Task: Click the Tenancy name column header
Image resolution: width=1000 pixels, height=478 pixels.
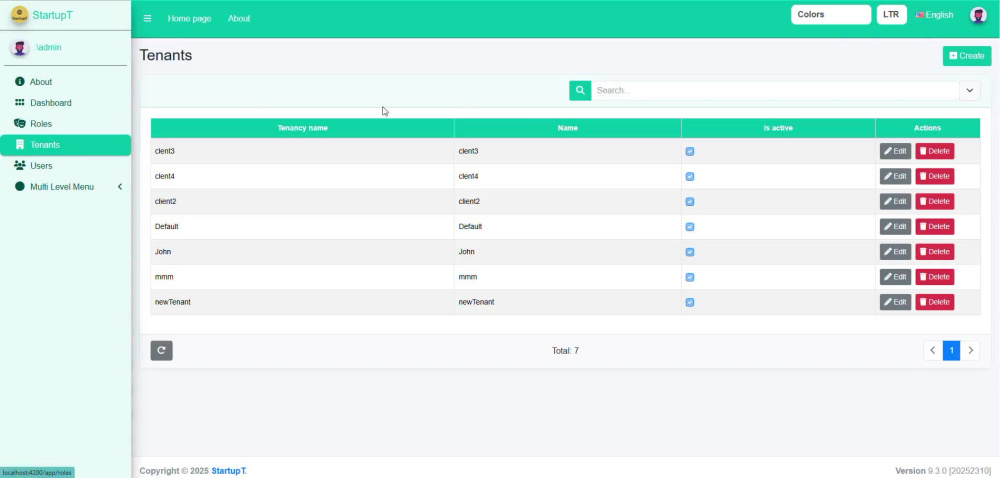Action: pyautogui.click(x=302, y=128)
